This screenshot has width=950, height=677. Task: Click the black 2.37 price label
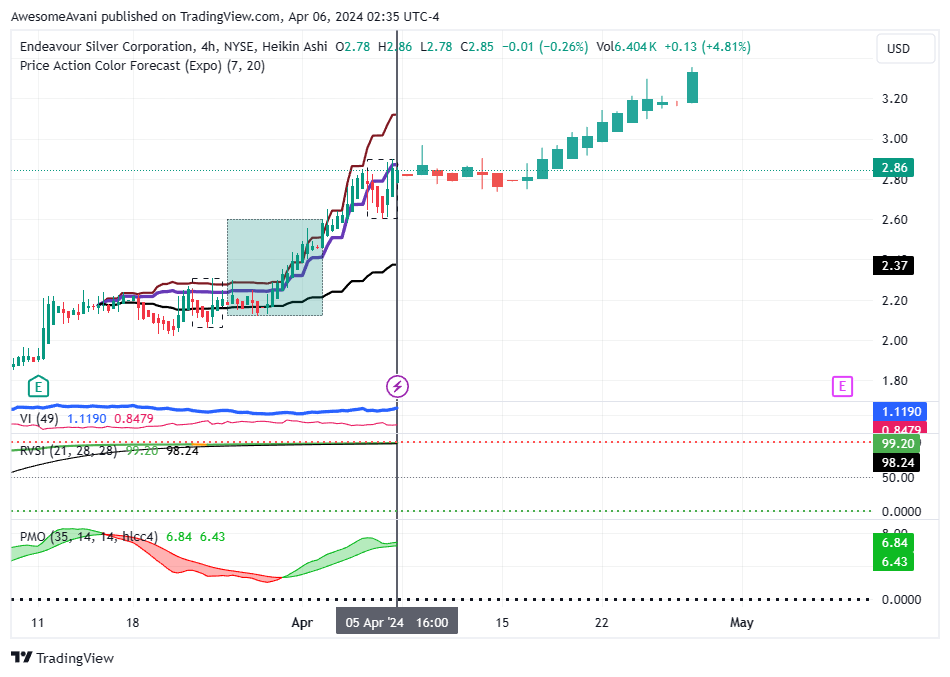894,265
